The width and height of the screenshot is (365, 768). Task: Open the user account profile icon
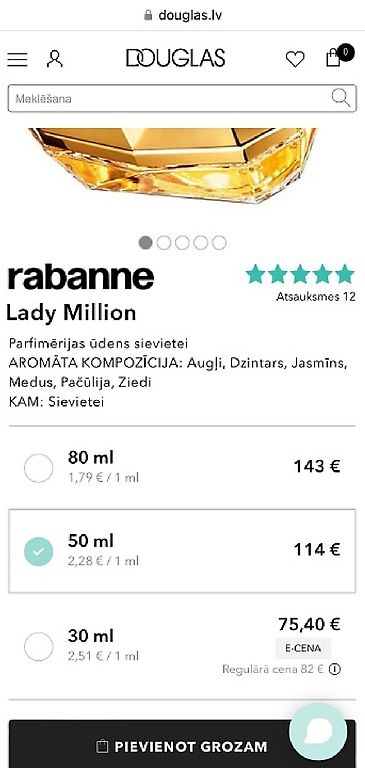pos(55,59)
